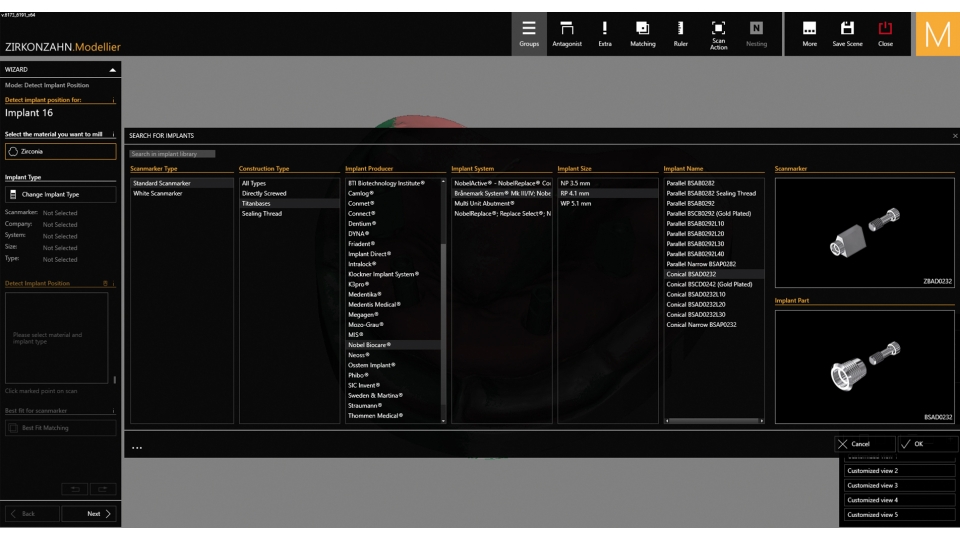Activate the Ruler tool
Image resolution: width=960 pixels, height=540 pixels.
click(x=680, y=34)
